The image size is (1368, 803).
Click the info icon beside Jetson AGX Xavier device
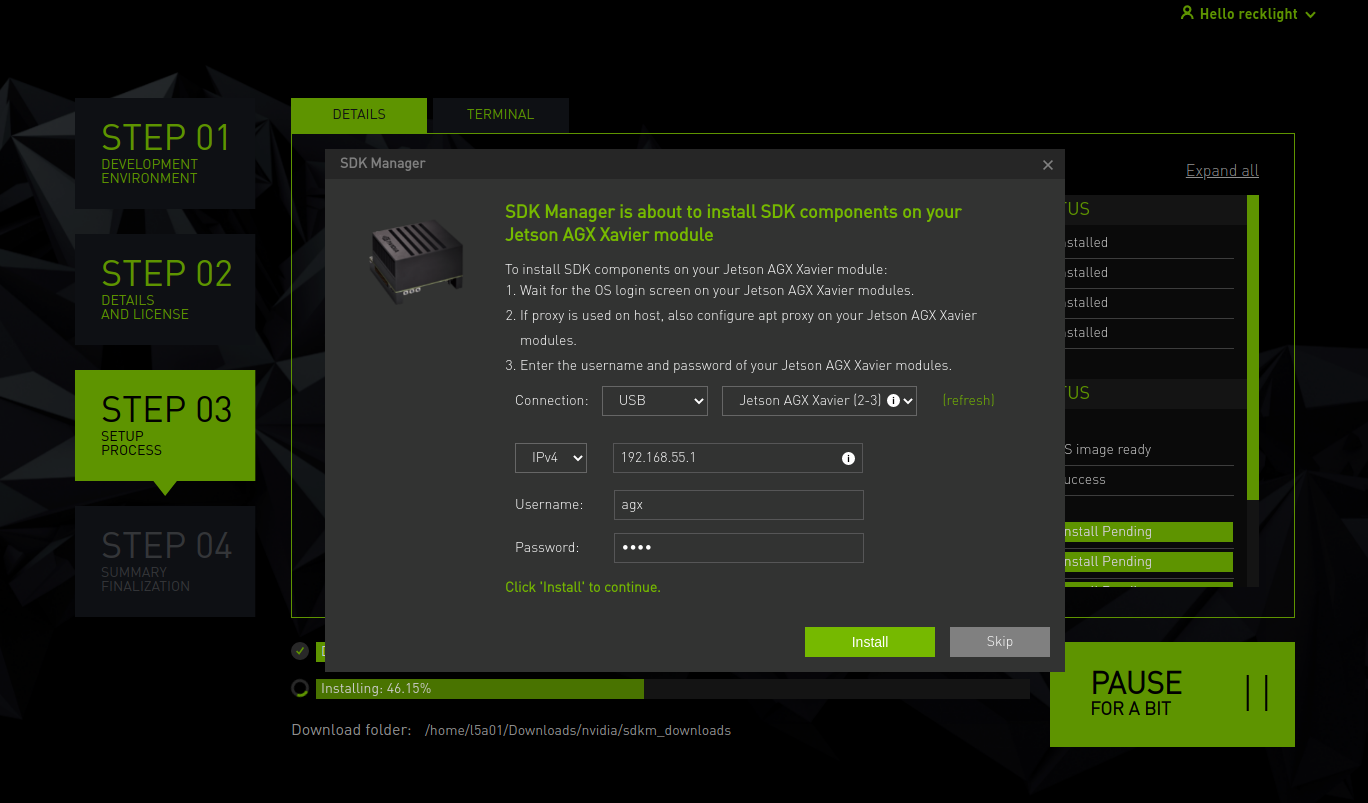895,400
